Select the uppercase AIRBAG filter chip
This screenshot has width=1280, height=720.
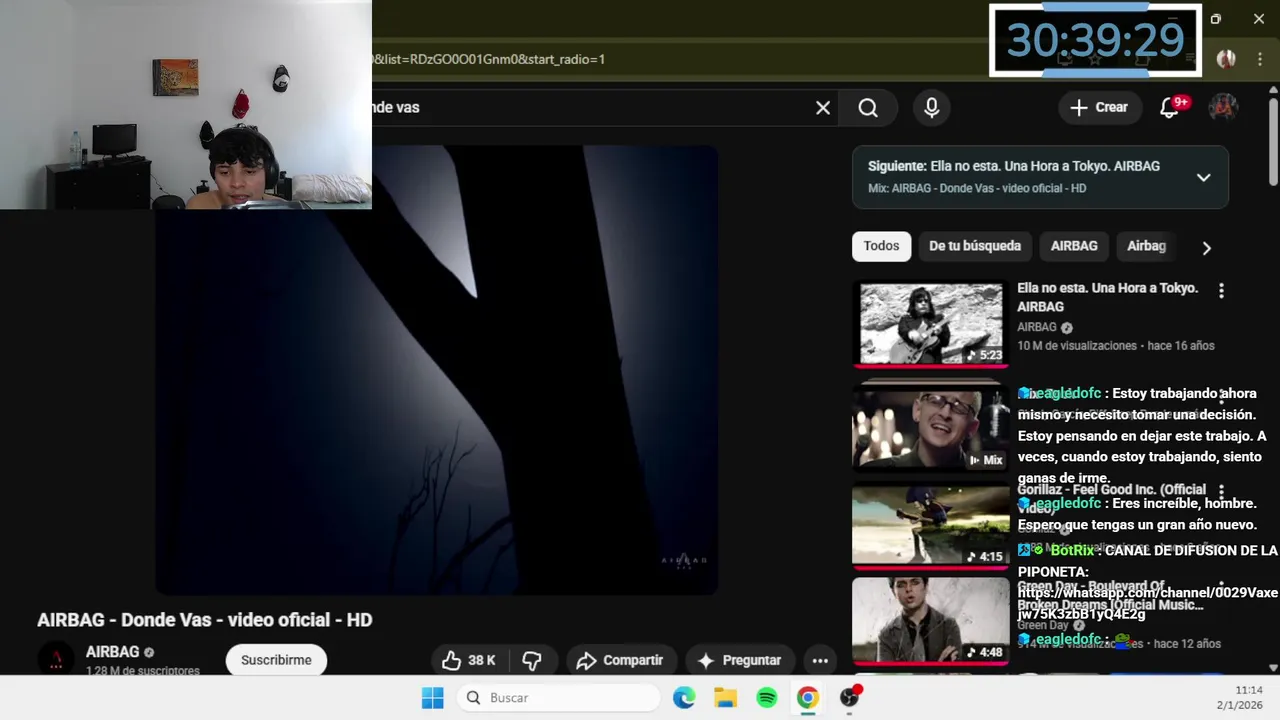[1074, 246]
